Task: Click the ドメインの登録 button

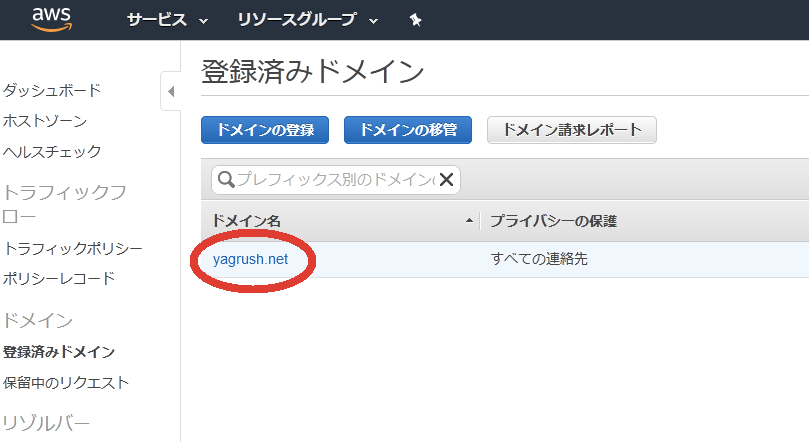Action: click(x=265, y=130)
